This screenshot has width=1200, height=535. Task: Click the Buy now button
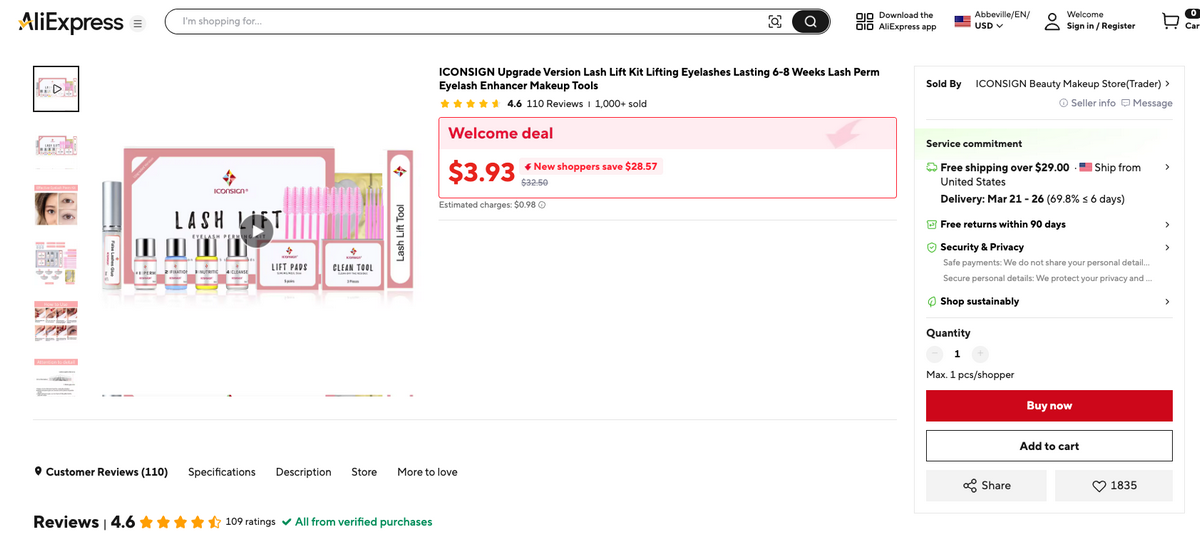(x=1049, y=405)
